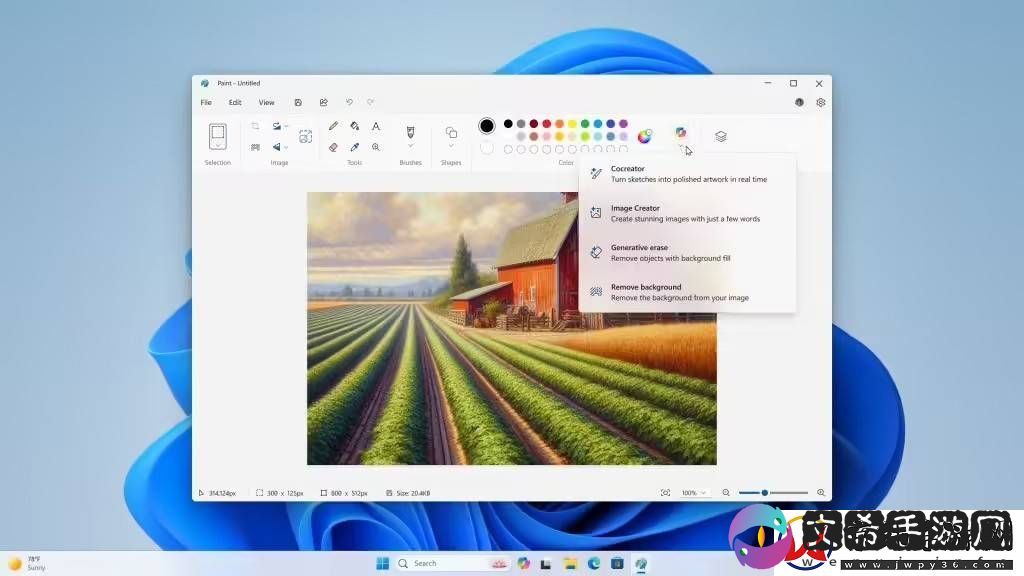Viewport: 1024px width, 576px height.
Task: Expand the Rotate dropdown arrow
Action: (x=286, y=126)
